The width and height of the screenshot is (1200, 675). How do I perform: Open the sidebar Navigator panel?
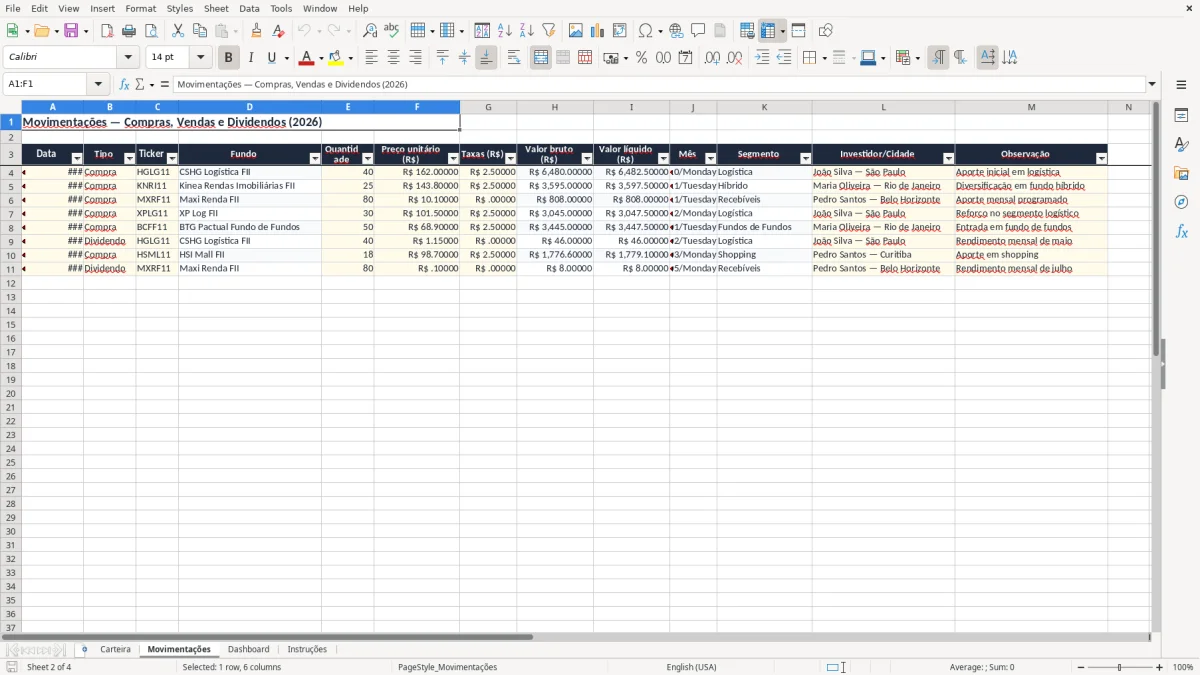point(1181,202)
